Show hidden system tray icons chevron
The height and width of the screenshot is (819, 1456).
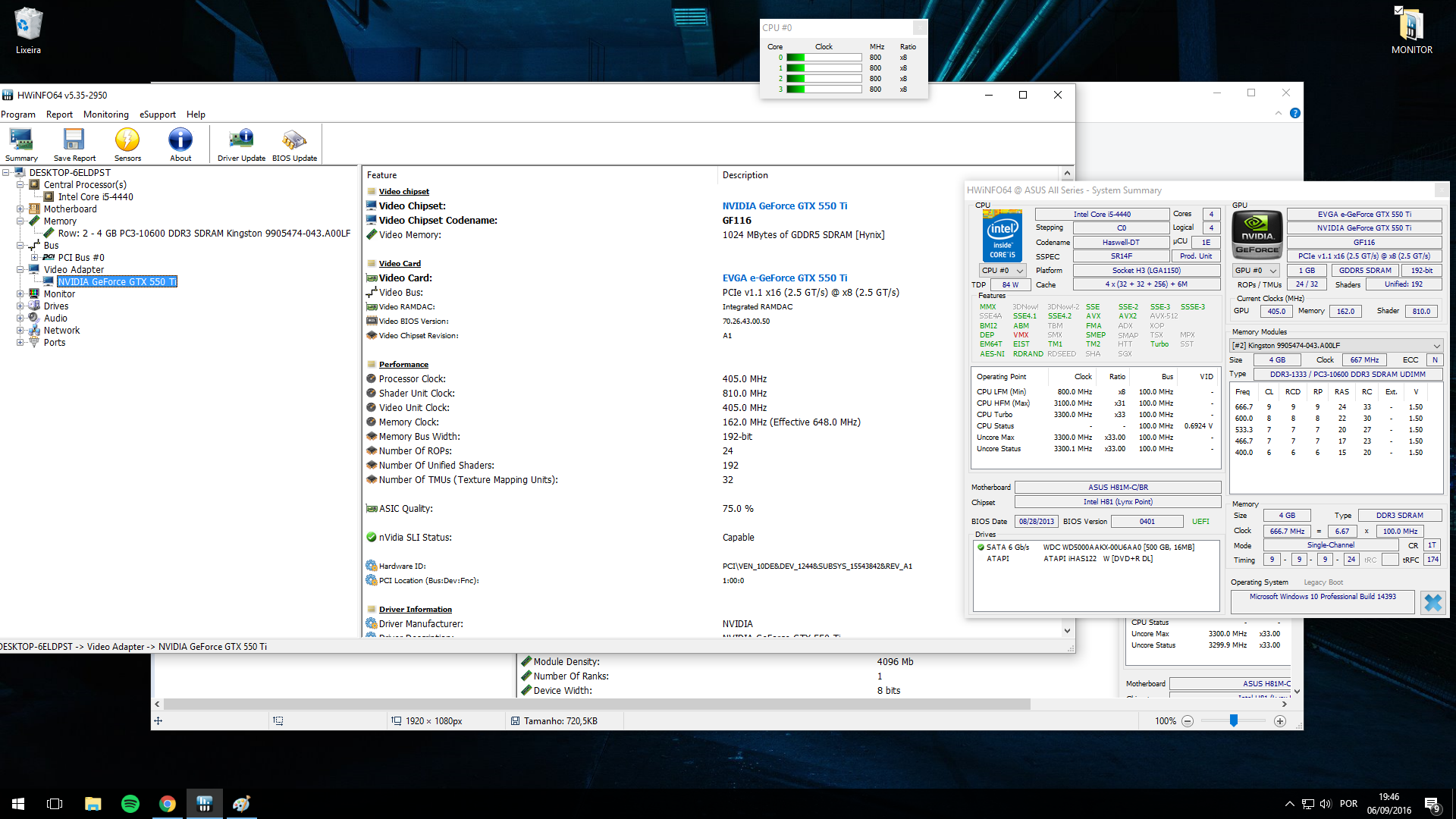tap(1289, 804)
